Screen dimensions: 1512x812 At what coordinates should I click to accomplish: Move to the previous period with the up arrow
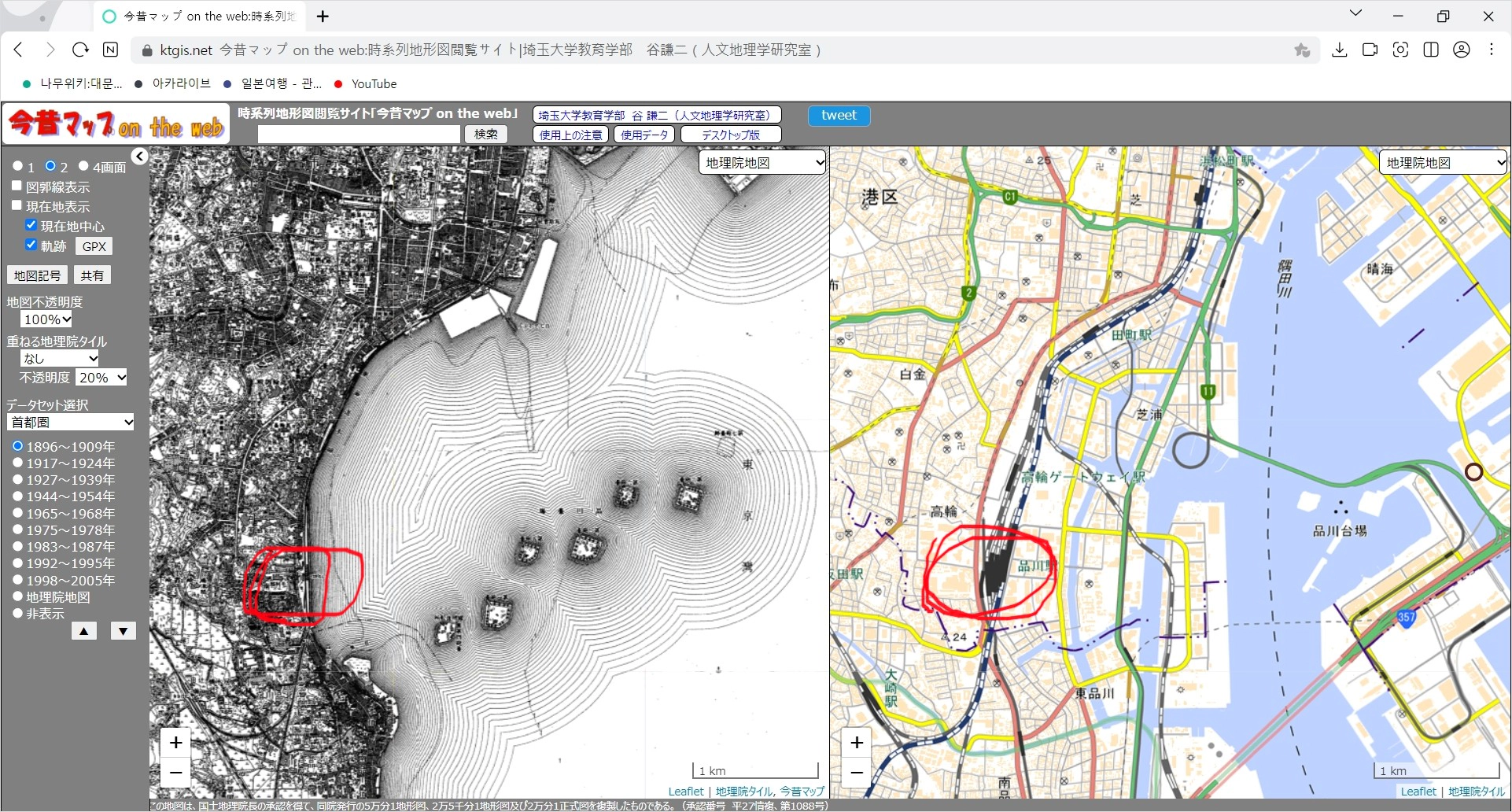(x=84, y=631)
